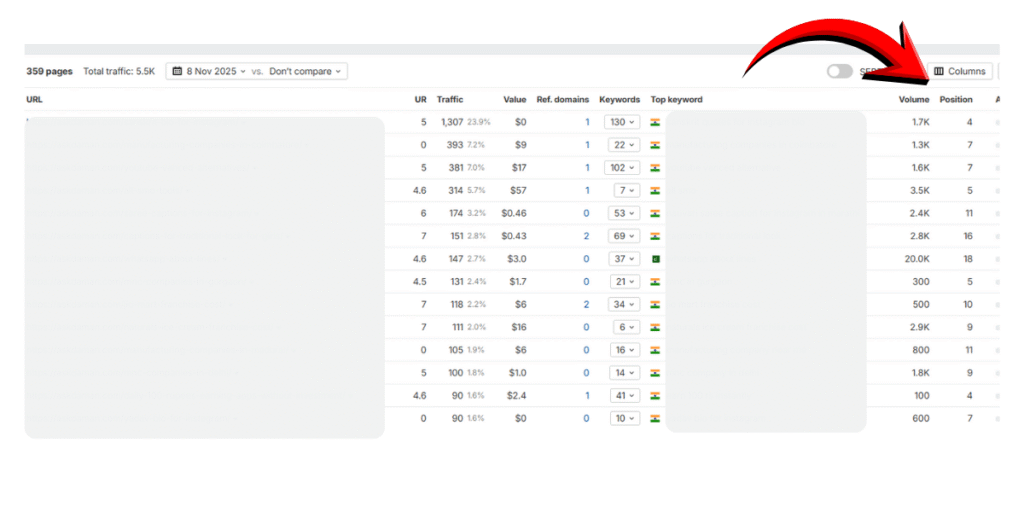This screenshot has width=1024, height=512.
Task: Click the Ref. domains column header
Action: click(x=562, y=100)
